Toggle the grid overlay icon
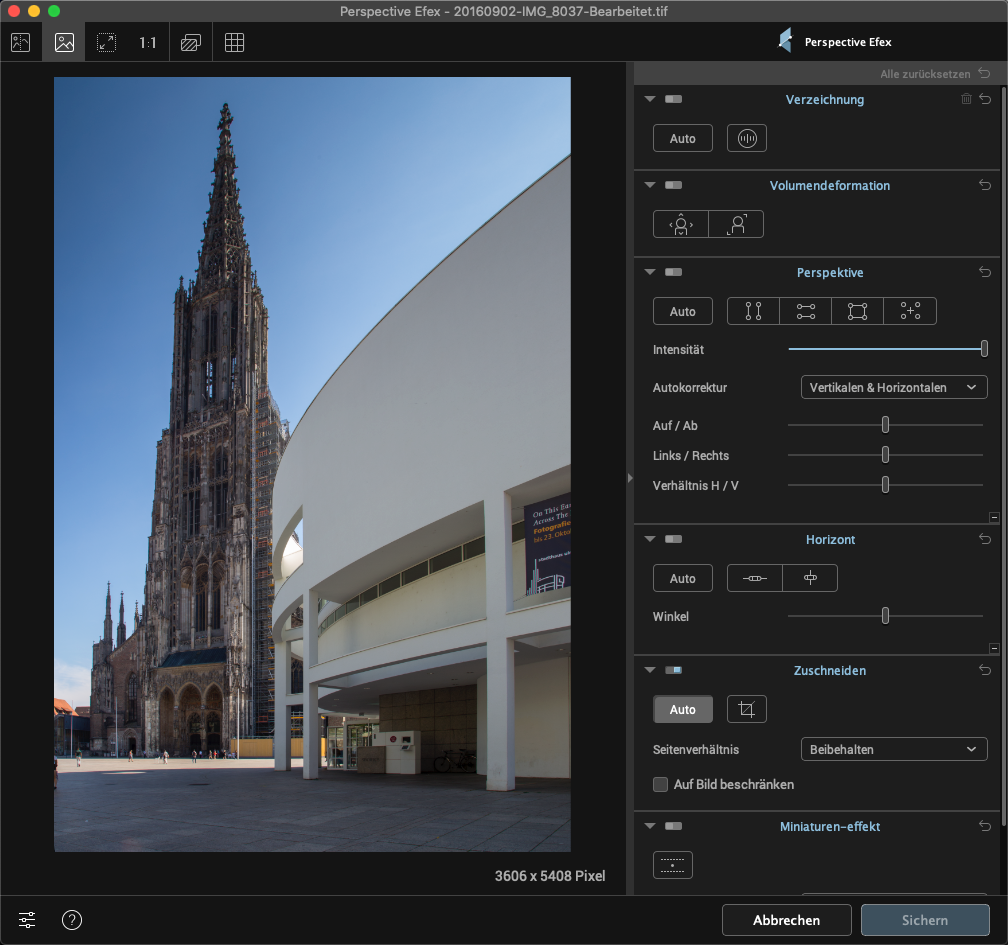This screenshot has height=945, width=1008. (234, 43)
